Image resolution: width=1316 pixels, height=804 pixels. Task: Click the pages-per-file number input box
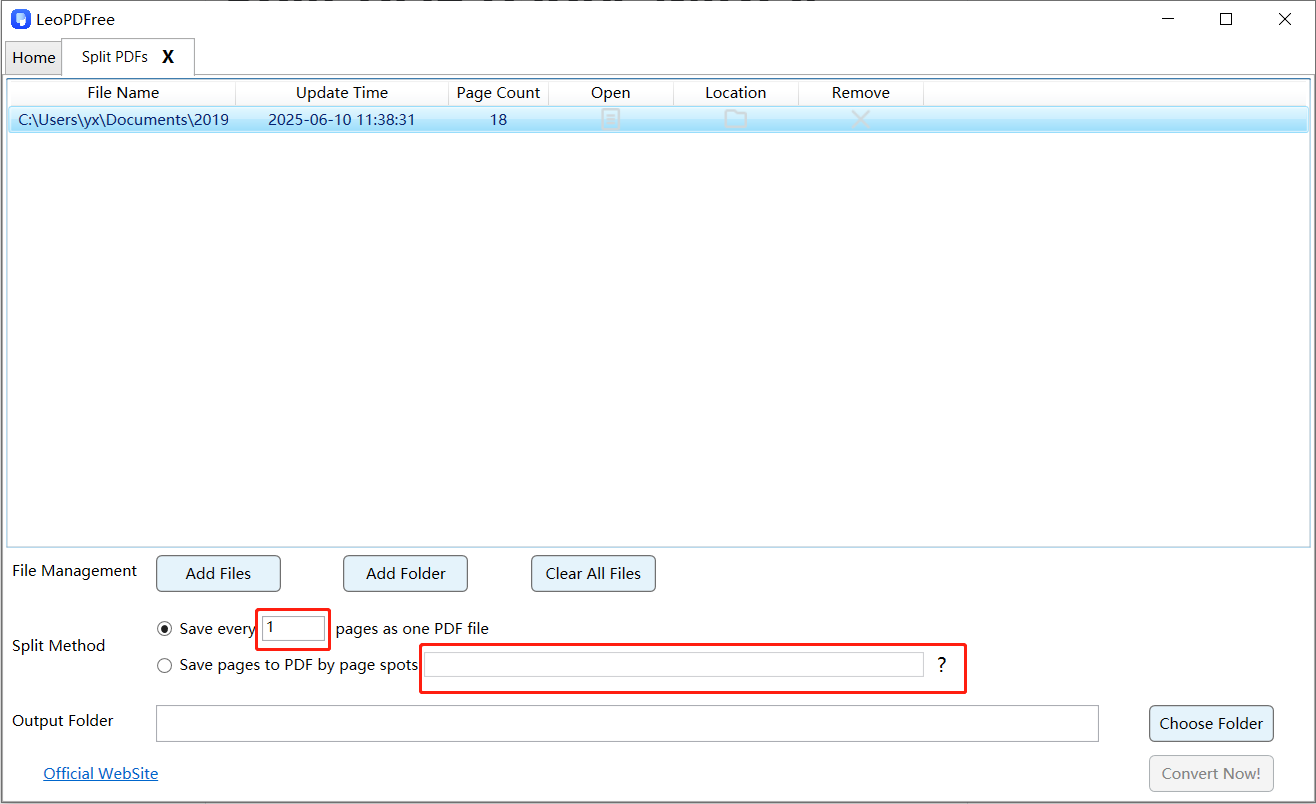[x=293, y=628]
